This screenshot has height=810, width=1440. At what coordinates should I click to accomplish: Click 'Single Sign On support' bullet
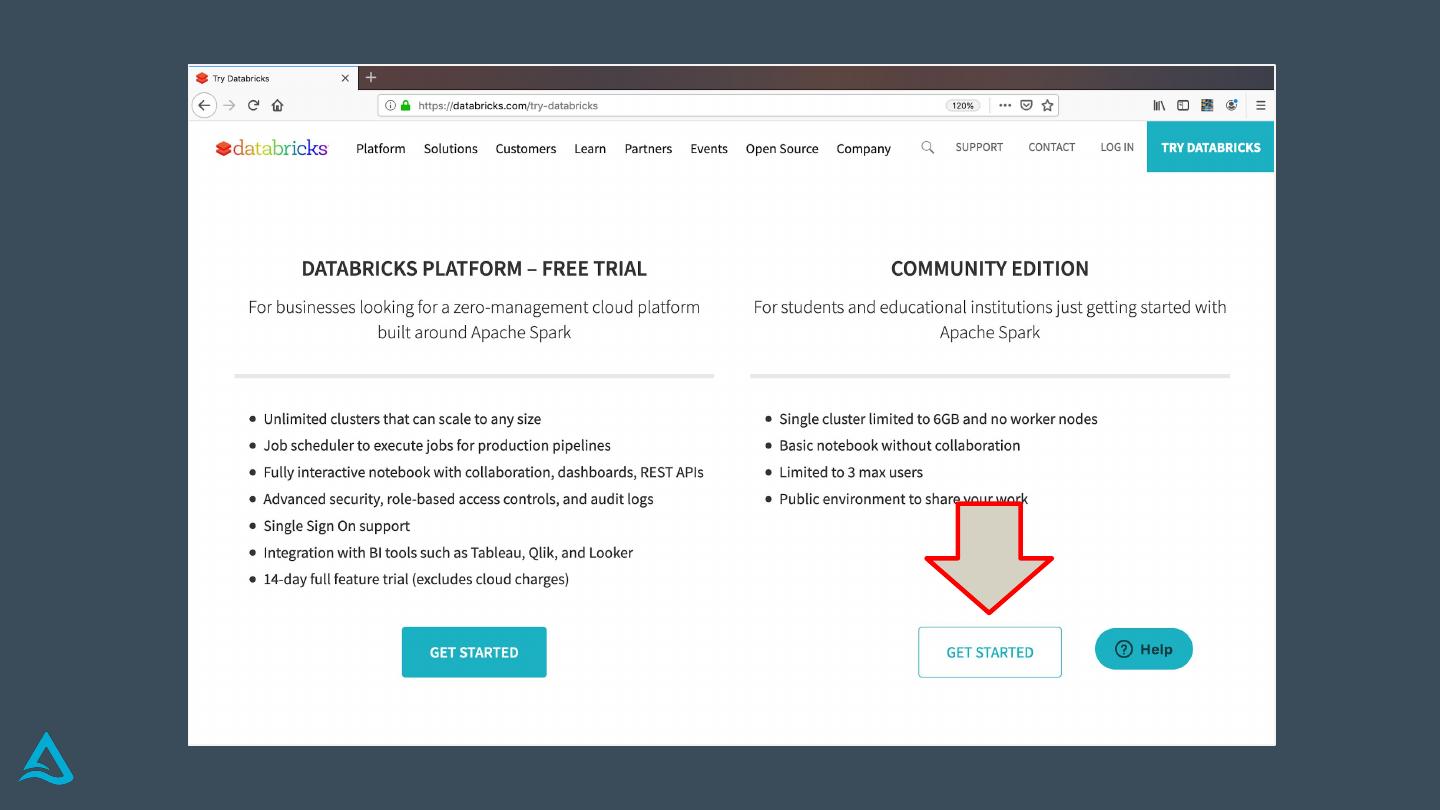337,526
